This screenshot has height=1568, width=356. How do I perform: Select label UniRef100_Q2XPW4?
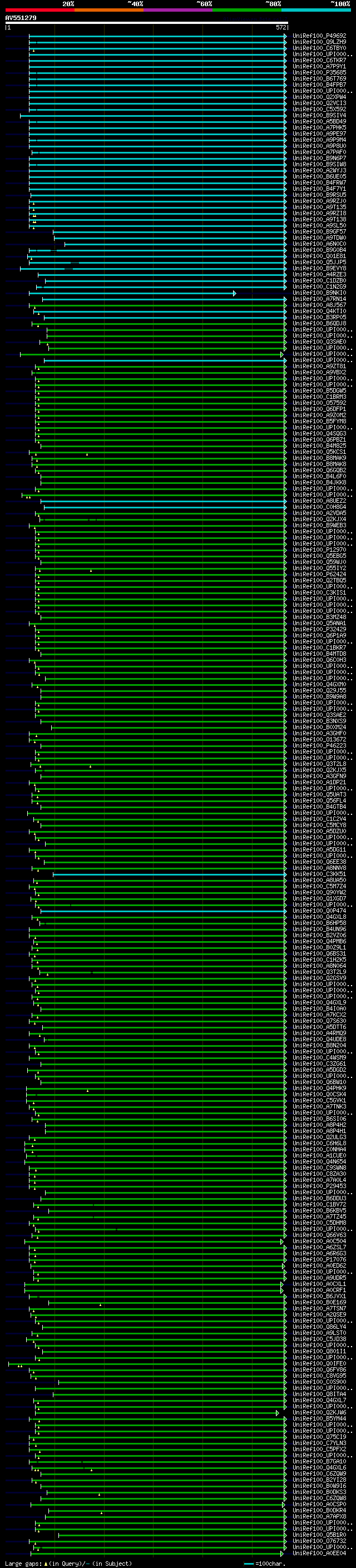pyautogui.click(x=319, y=97)
